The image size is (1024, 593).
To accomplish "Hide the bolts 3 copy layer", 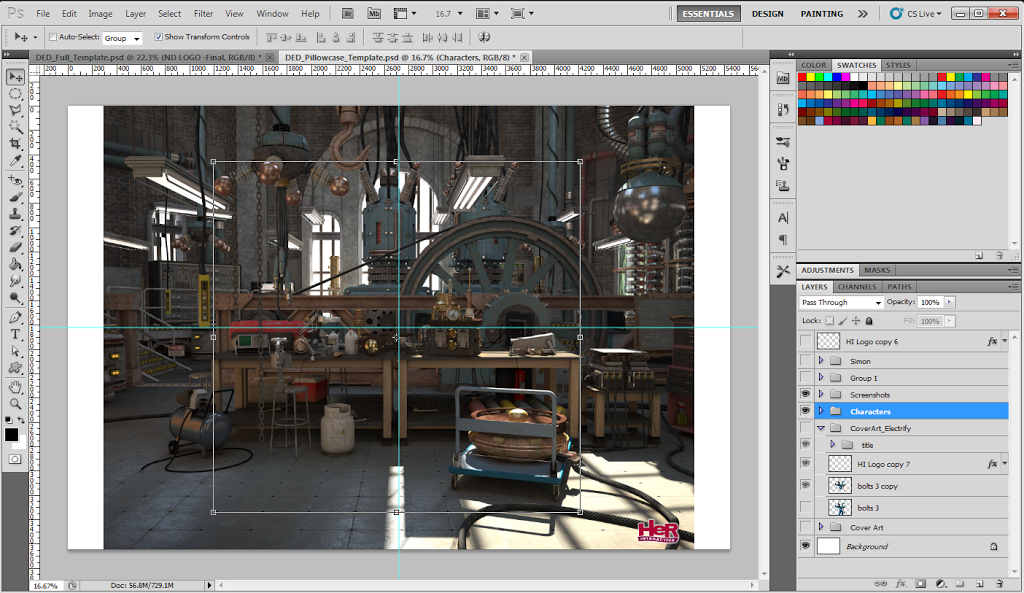I will click(805, 485).
